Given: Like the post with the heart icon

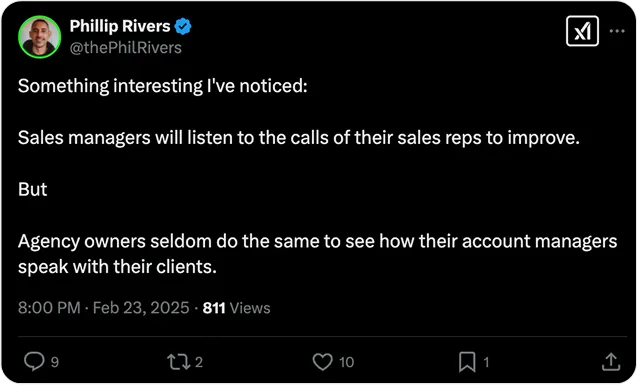Looking at the screenshot, I should 323,361.
